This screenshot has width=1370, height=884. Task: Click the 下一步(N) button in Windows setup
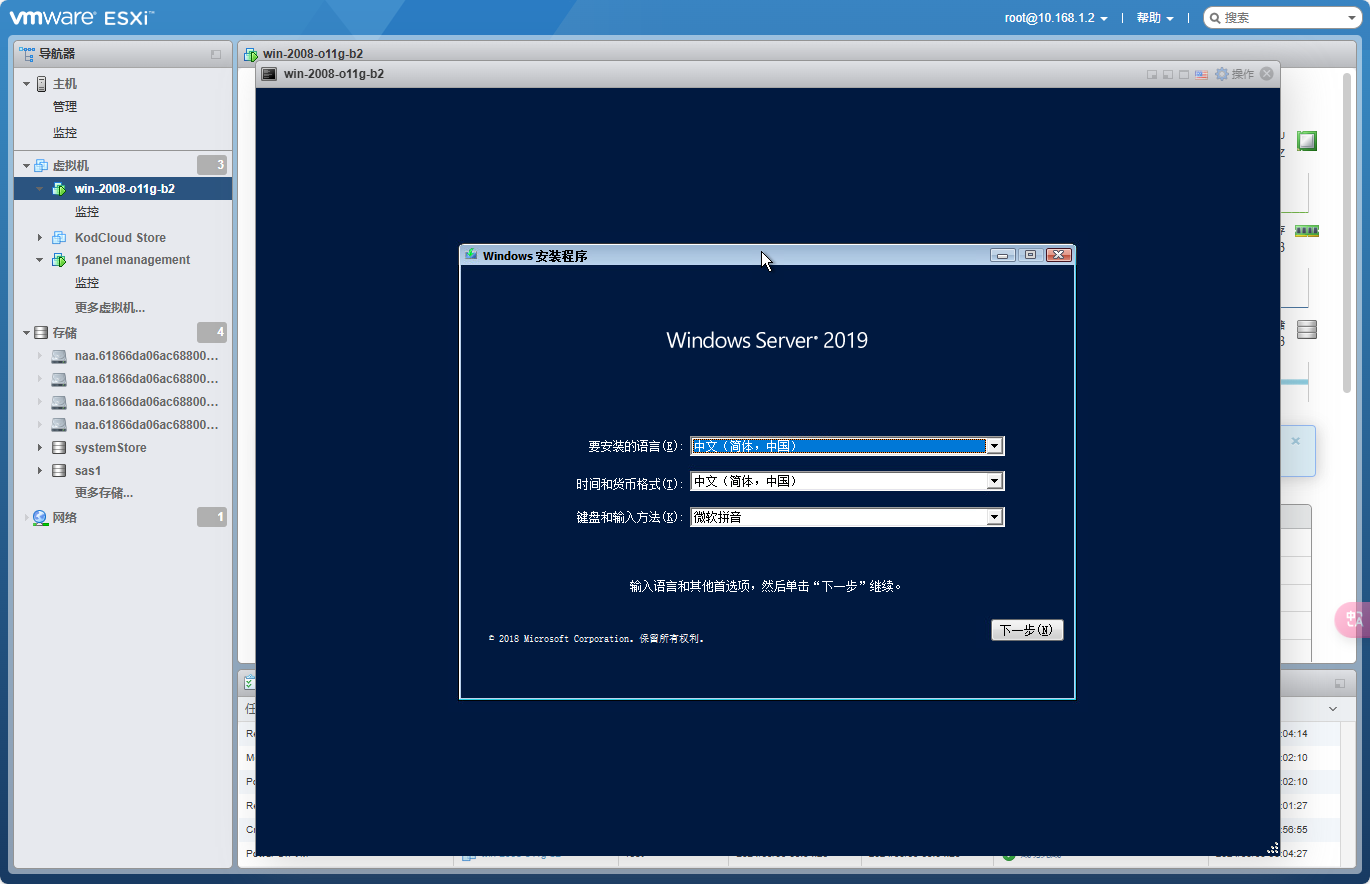[1027, 630]
